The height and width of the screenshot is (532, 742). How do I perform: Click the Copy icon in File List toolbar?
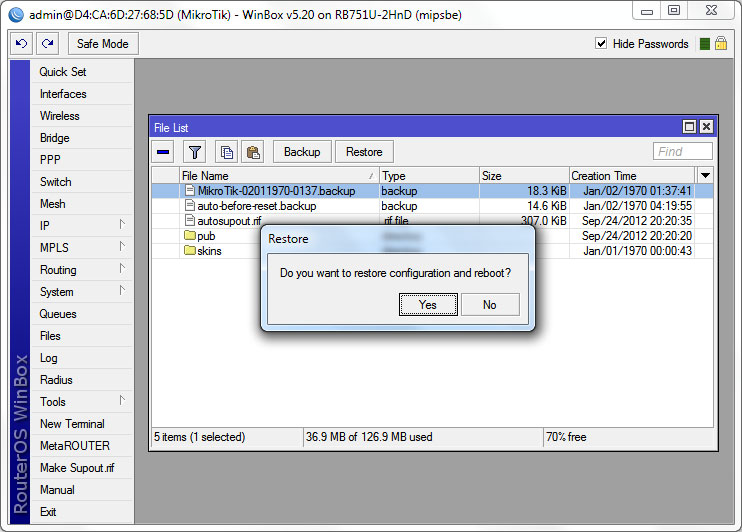tap(227, 152)
